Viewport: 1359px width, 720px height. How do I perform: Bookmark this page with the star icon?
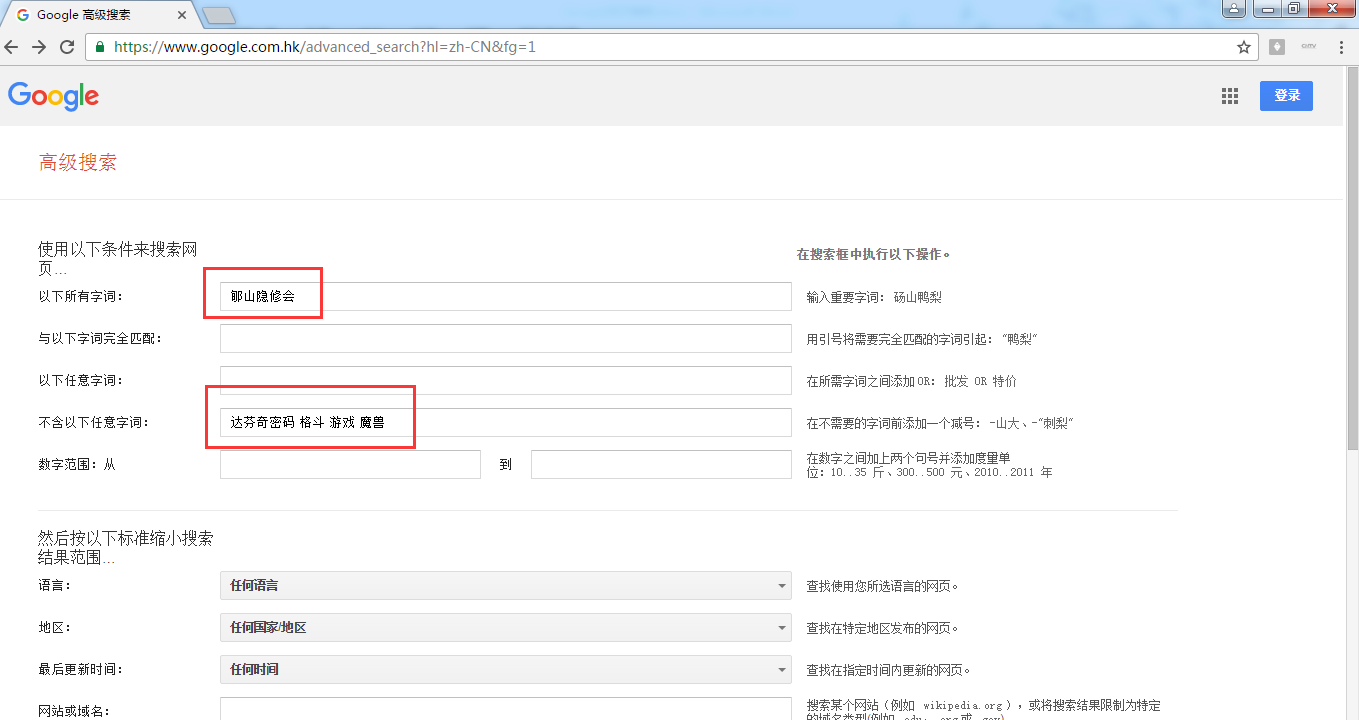[x=1244, y=47]
